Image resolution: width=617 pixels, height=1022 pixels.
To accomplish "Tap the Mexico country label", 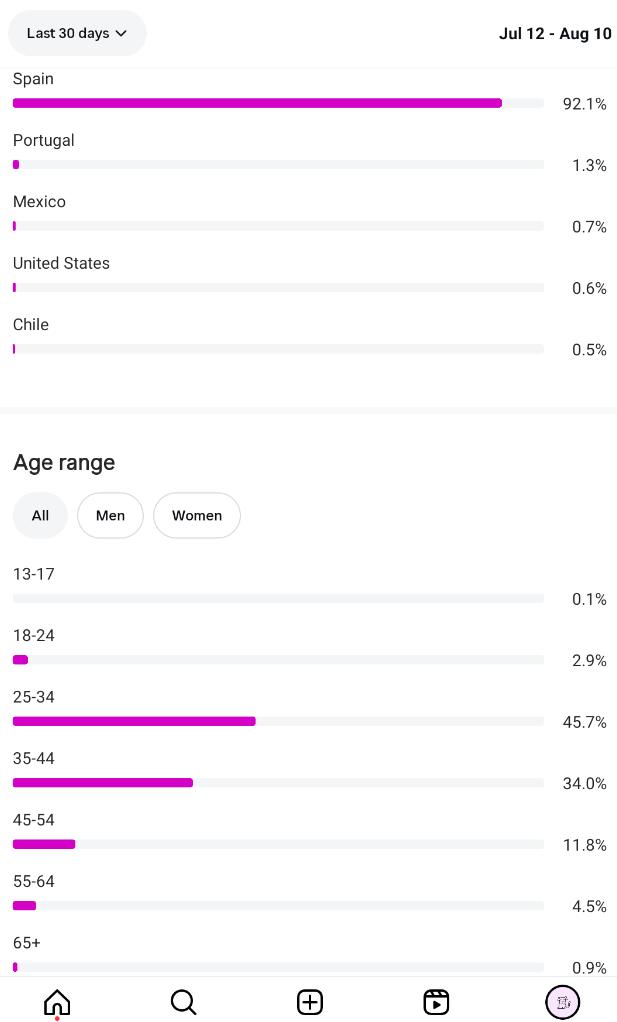I will click(39, 202).
